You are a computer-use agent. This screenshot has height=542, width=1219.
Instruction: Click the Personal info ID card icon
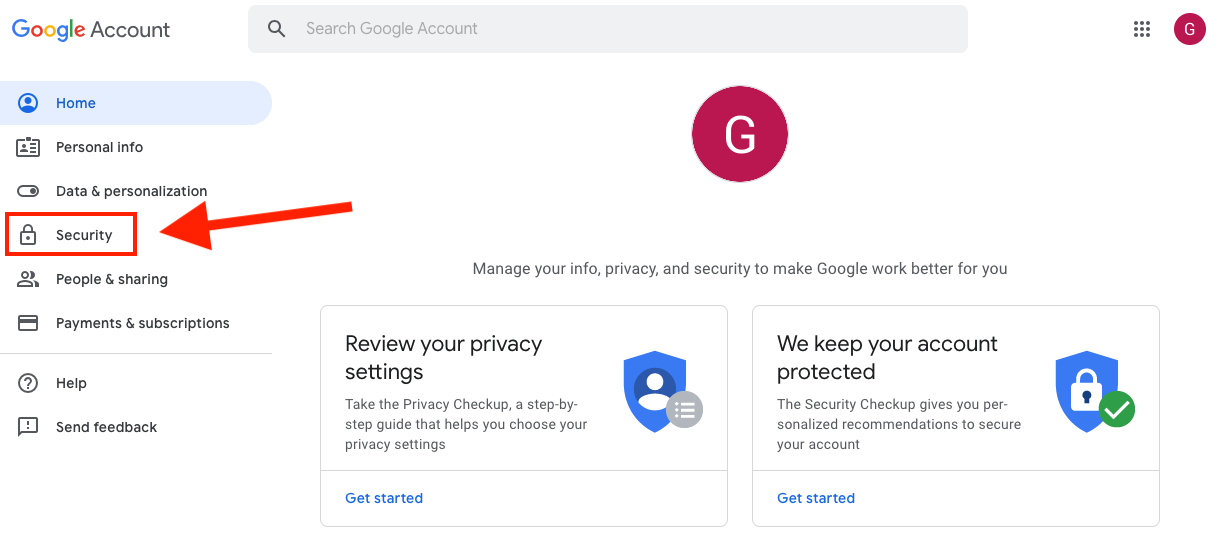point(28,147)
